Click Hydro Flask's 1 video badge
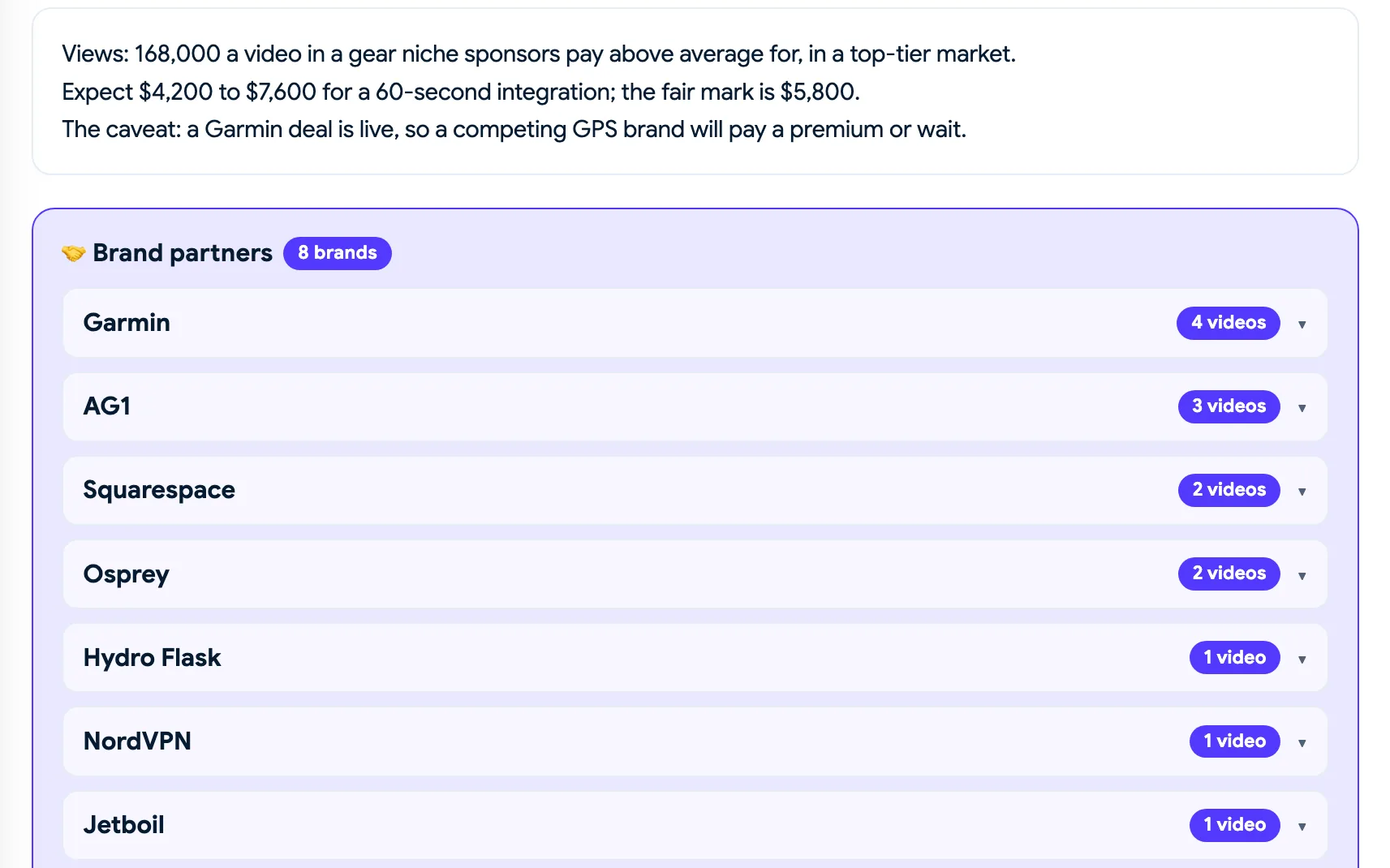Screen dimensions: 1390x868 click(1234, 657)
